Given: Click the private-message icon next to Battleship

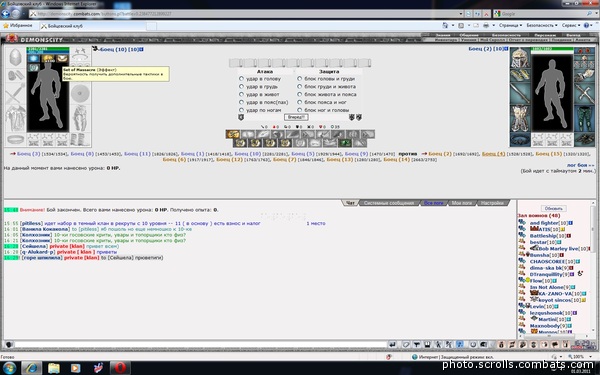Looking at the screenshot, I should (x=522, y=236).
